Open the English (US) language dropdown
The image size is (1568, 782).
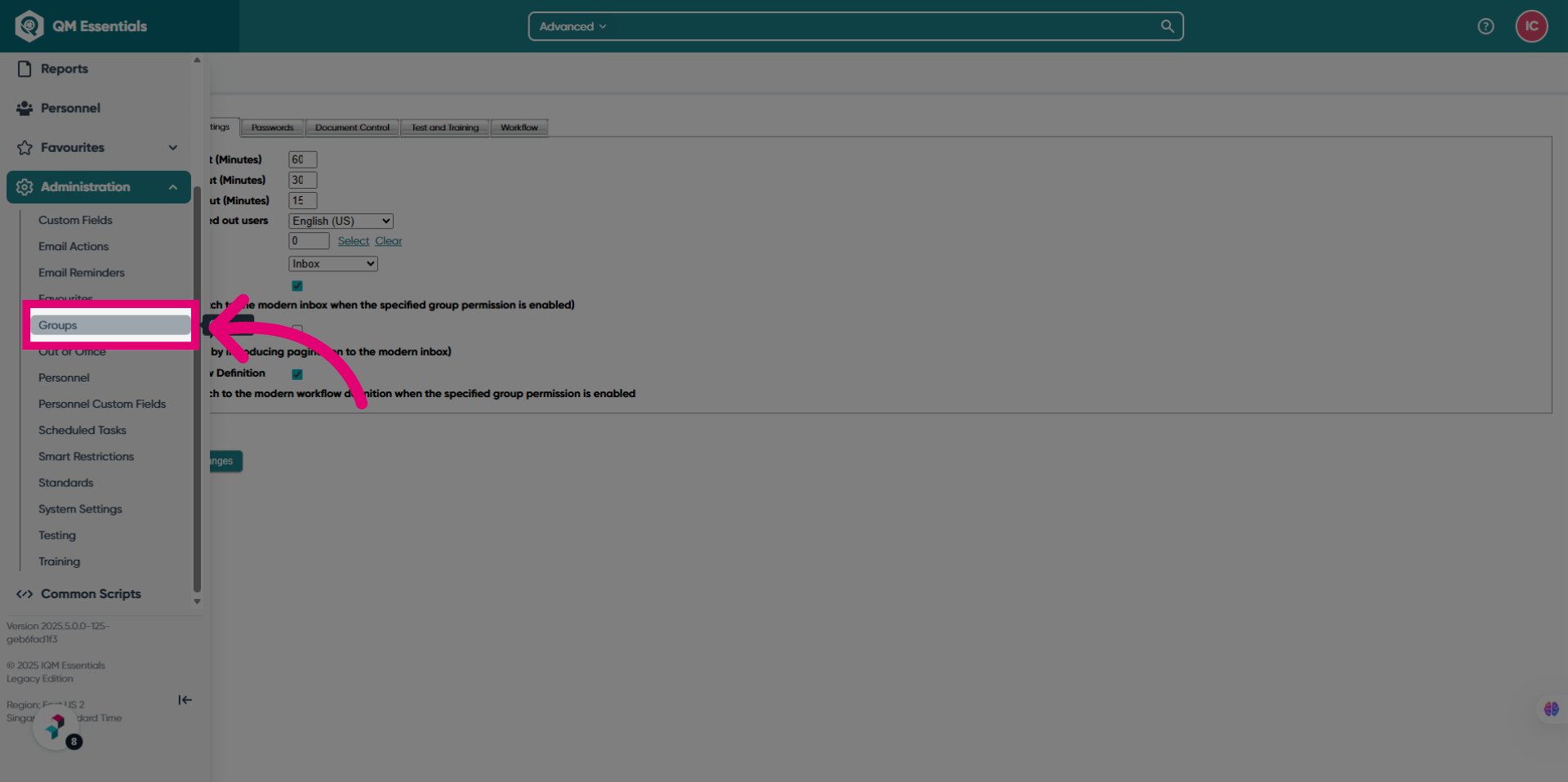341,221
